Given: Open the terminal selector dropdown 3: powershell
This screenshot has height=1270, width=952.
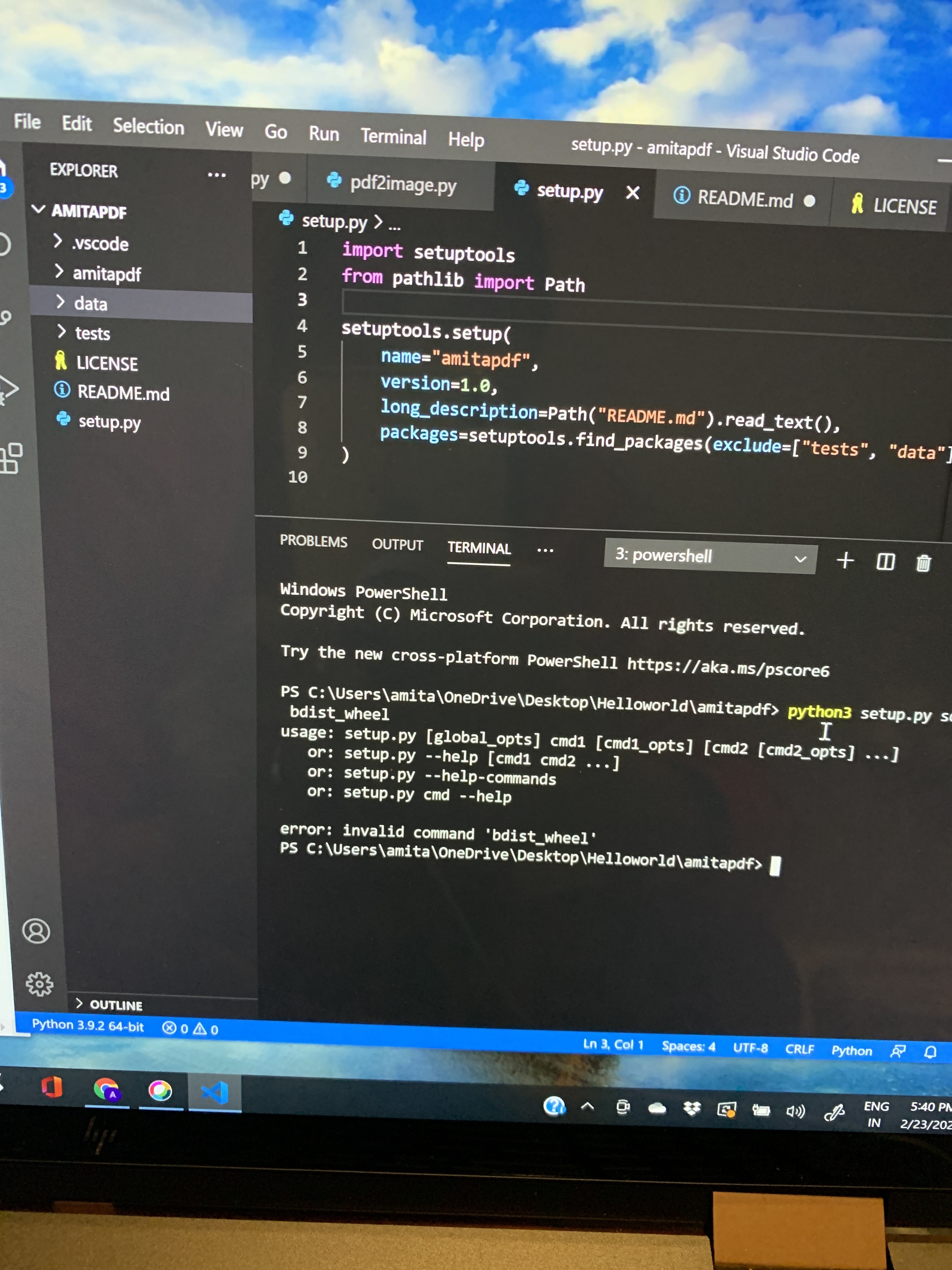Looking at the screenshot, I should click(x=710, y=556).
